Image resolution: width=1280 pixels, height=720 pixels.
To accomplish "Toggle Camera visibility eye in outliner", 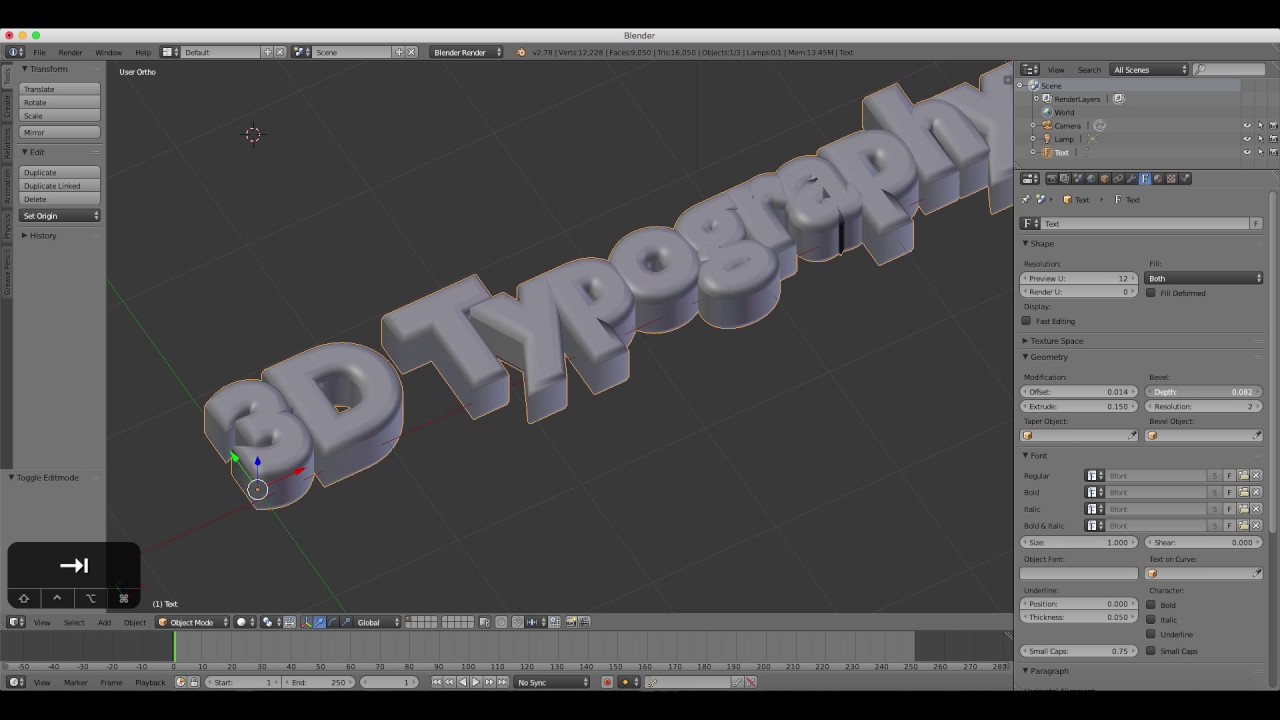I will click(1247, 126).
